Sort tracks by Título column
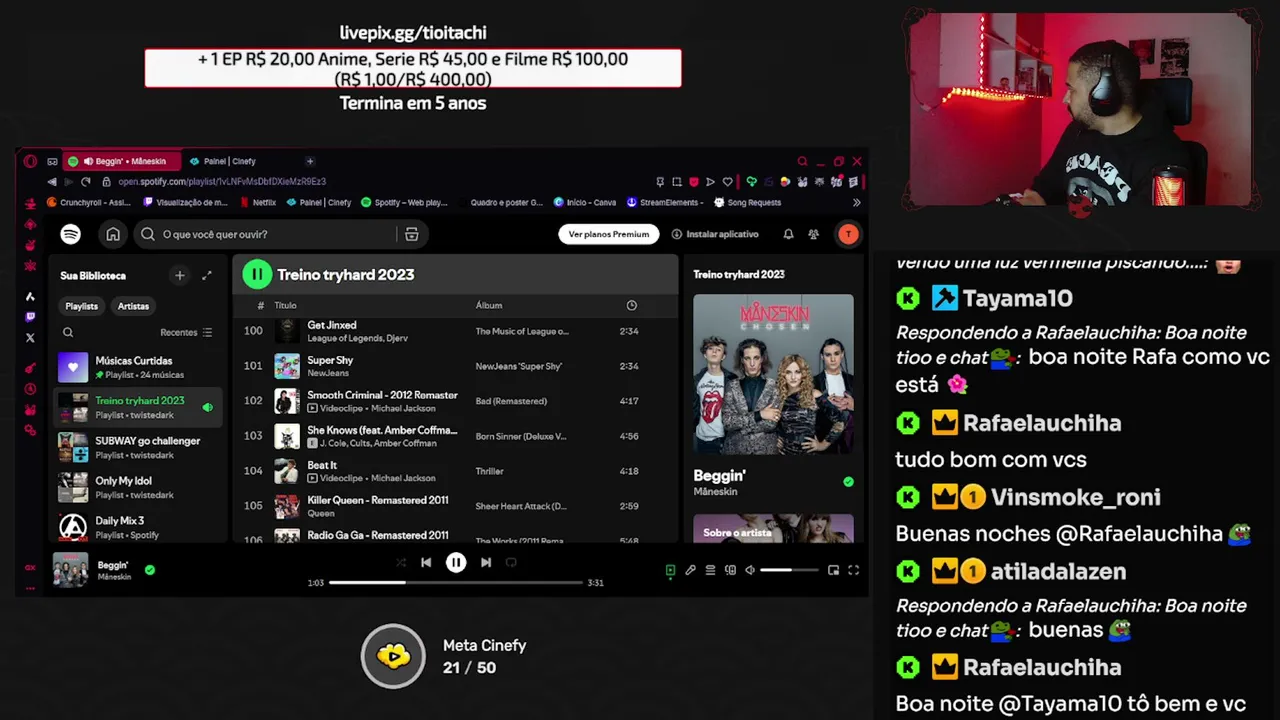The height and width of the screenshot is (720, 1280). point(285,305)
